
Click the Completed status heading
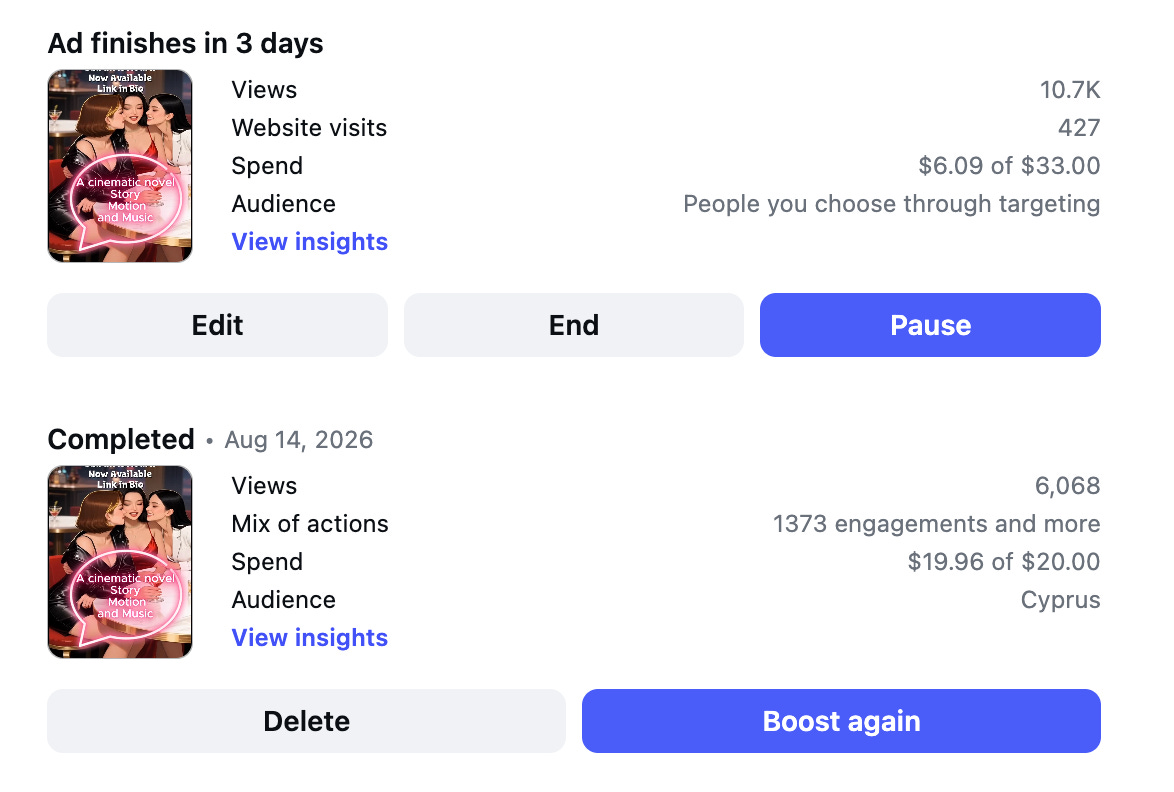121,439
